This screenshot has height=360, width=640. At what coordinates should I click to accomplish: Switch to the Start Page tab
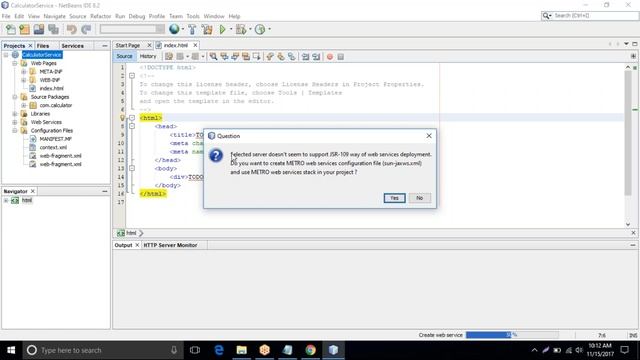[x=128, y=45]
